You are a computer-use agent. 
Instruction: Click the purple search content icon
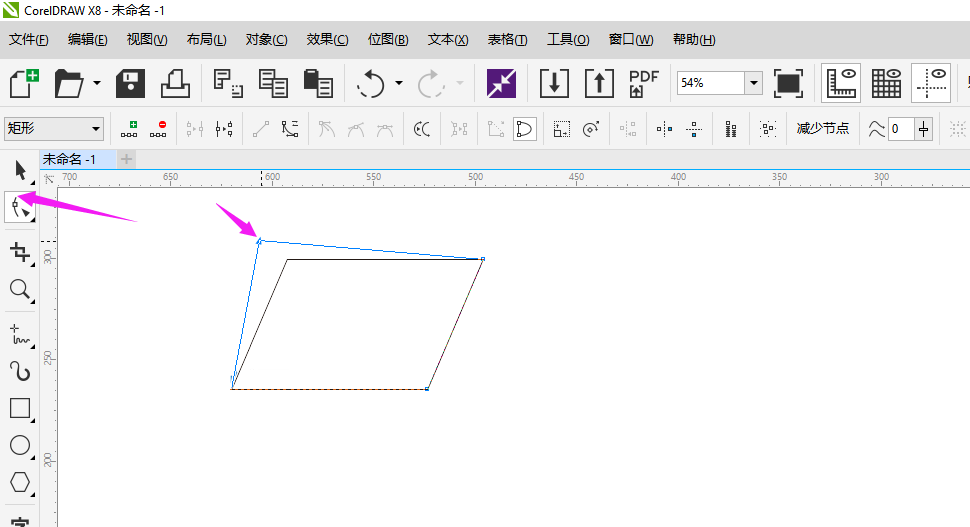pos(501,84)
